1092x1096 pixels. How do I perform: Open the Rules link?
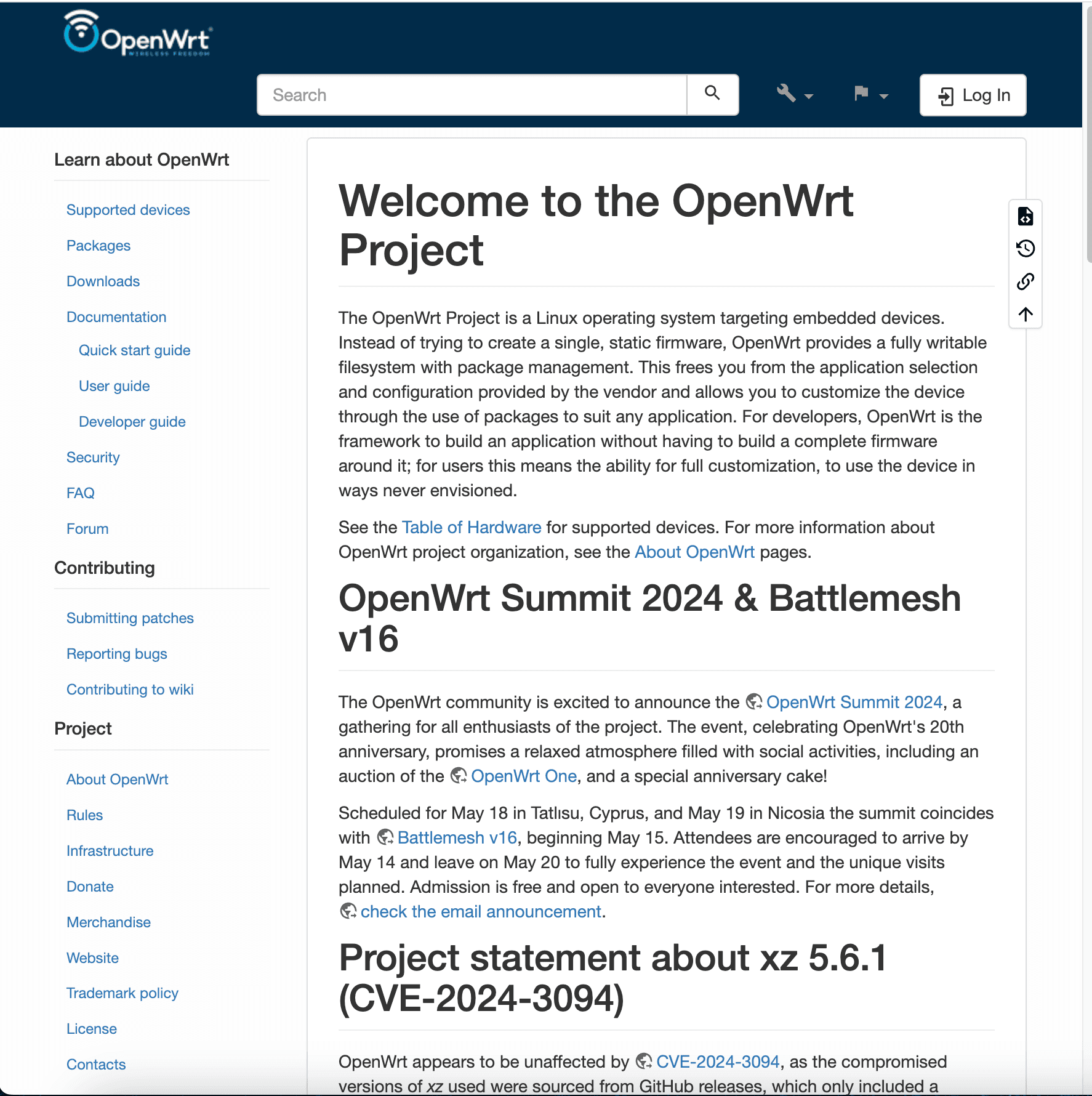click(x=85, y=815)
